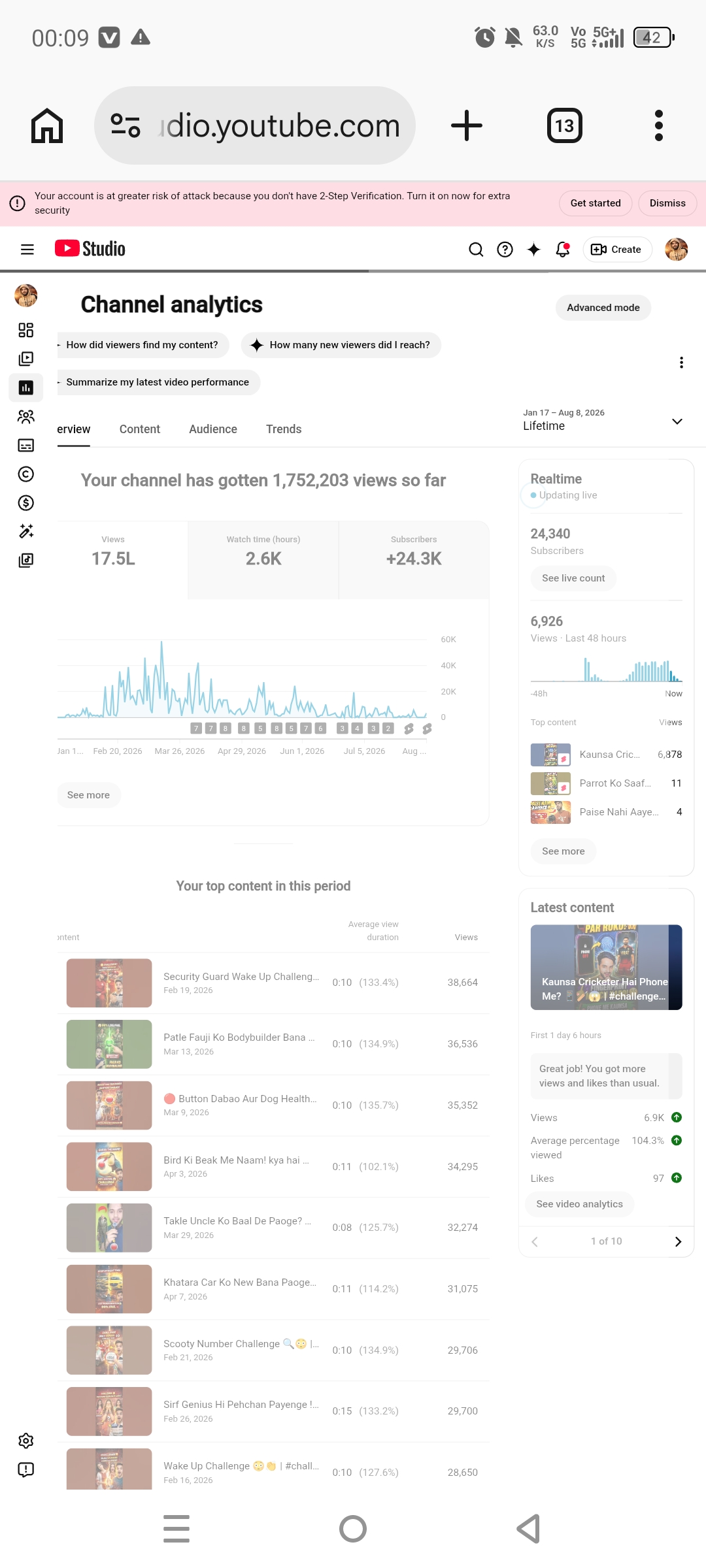Switch to the Trends tab
Screen dimensions: 706x1568
point(284,429)
